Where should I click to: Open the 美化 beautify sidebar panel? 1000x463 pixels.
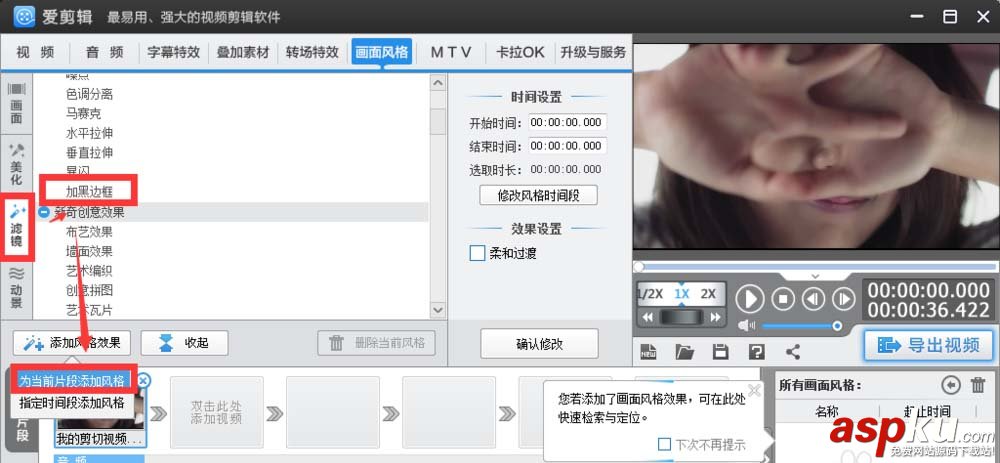coord(17,165)
